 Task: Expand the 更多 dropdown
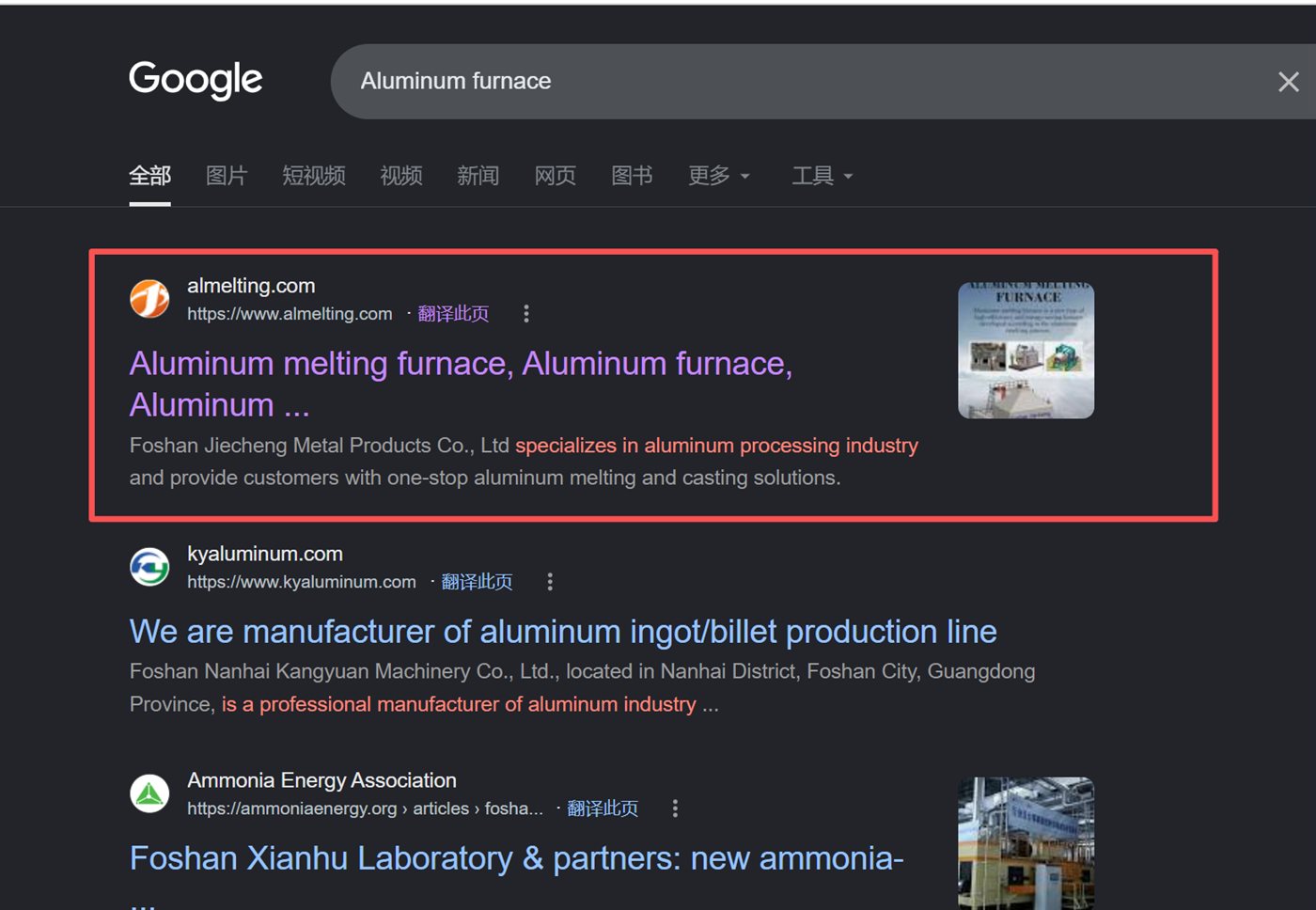719,176
